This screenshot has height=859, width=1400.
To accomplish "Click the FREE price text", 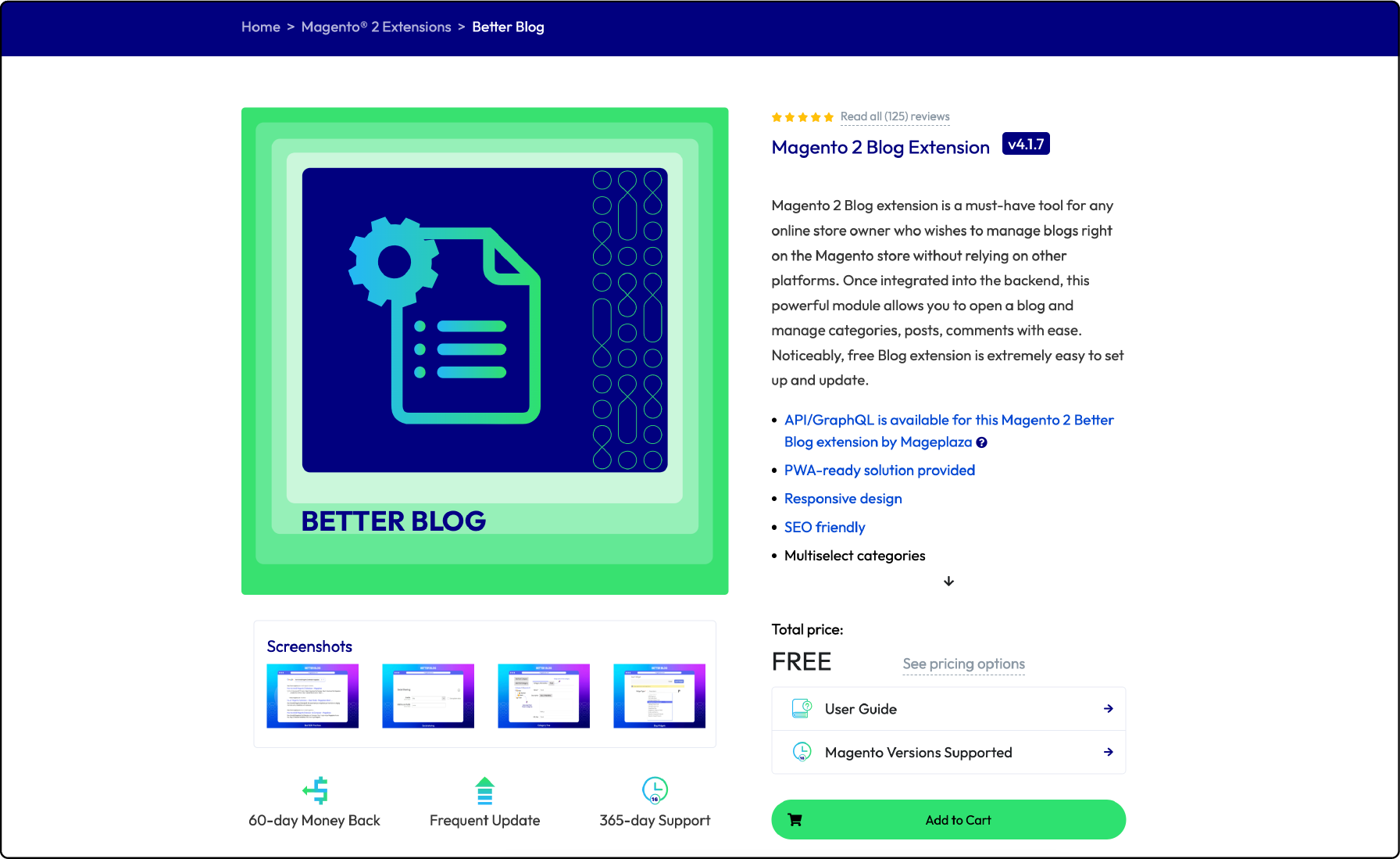I will pyautogui.click(x=802, y=662).
